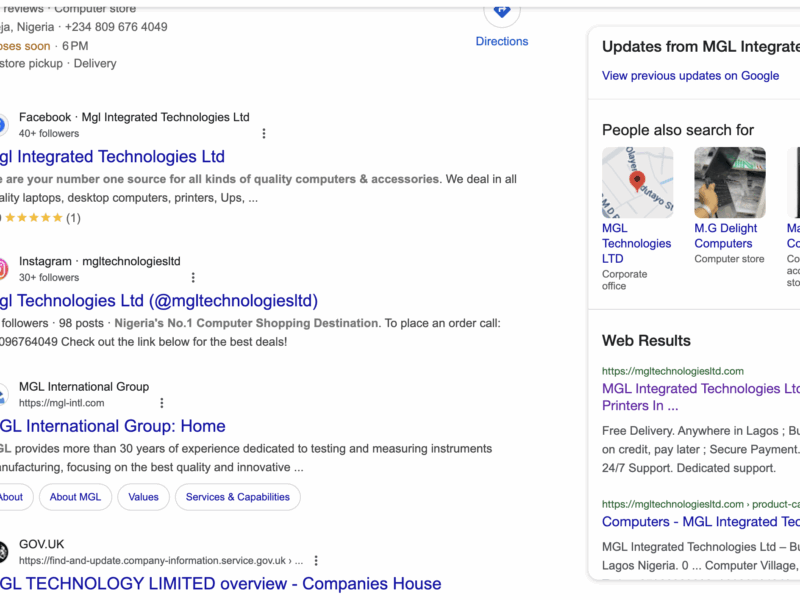
Task: Click the Instagram favicon icon
Action: tap(3, 269)
